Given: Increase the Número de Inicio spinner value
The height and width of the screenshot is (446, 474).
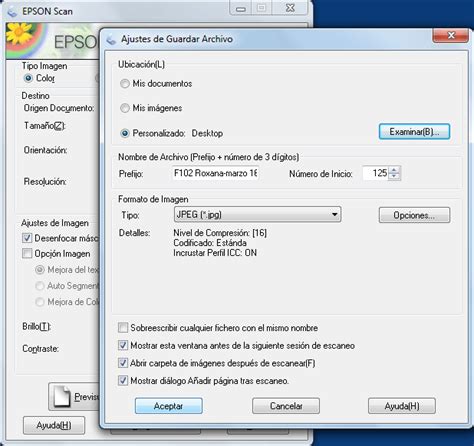Looking at the screenshot, I should pos(394,170).
